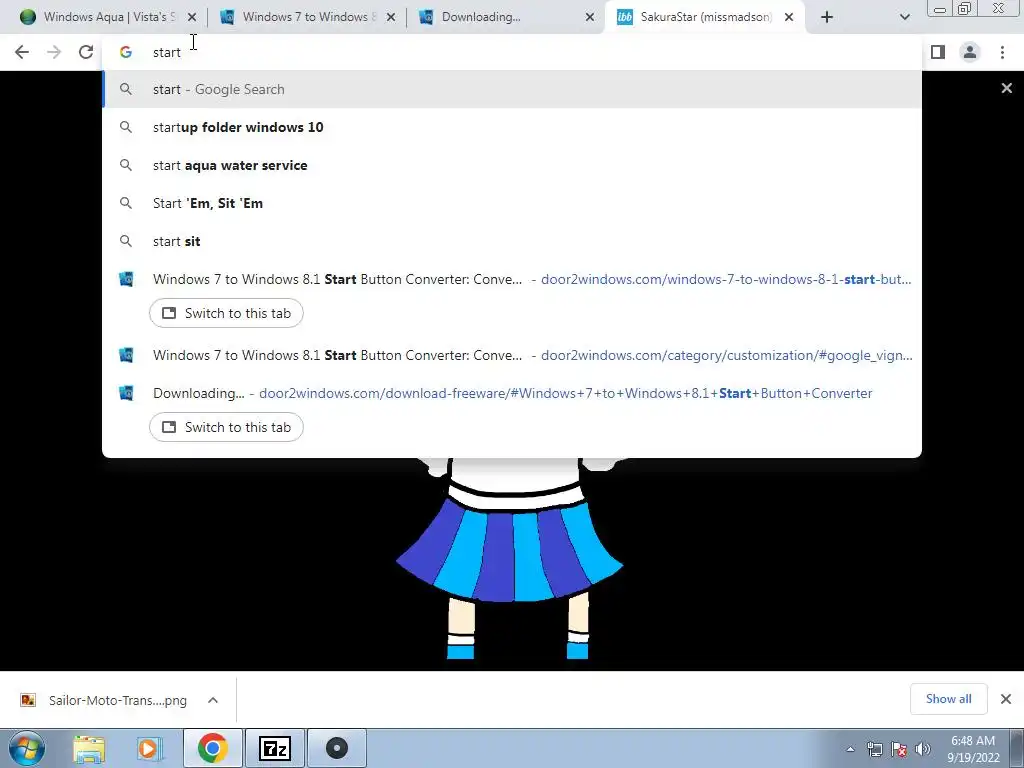1024x768 pixels.
Task: Open Action Center flag icon
Action: [899, 749]
